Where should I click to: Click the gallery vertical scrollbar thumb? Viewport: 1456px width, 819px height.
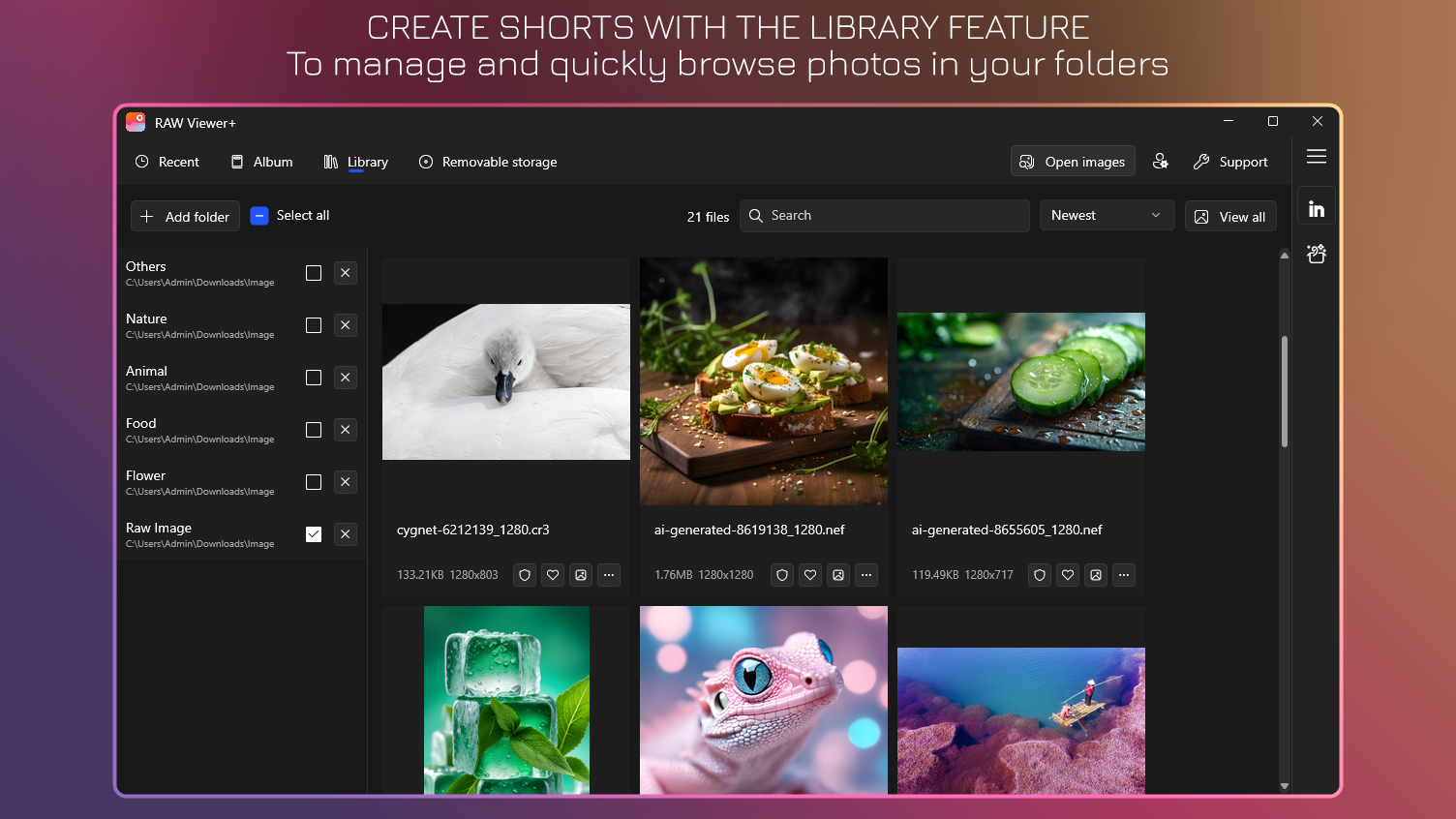[1285, 391]
